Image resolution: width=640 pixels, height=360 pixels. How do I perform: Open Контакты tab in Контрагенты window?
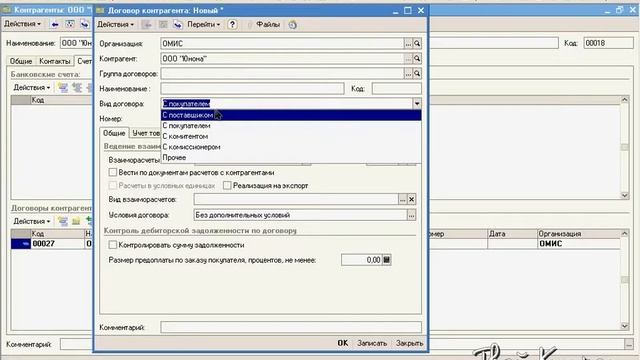click(x=55, y=61)
